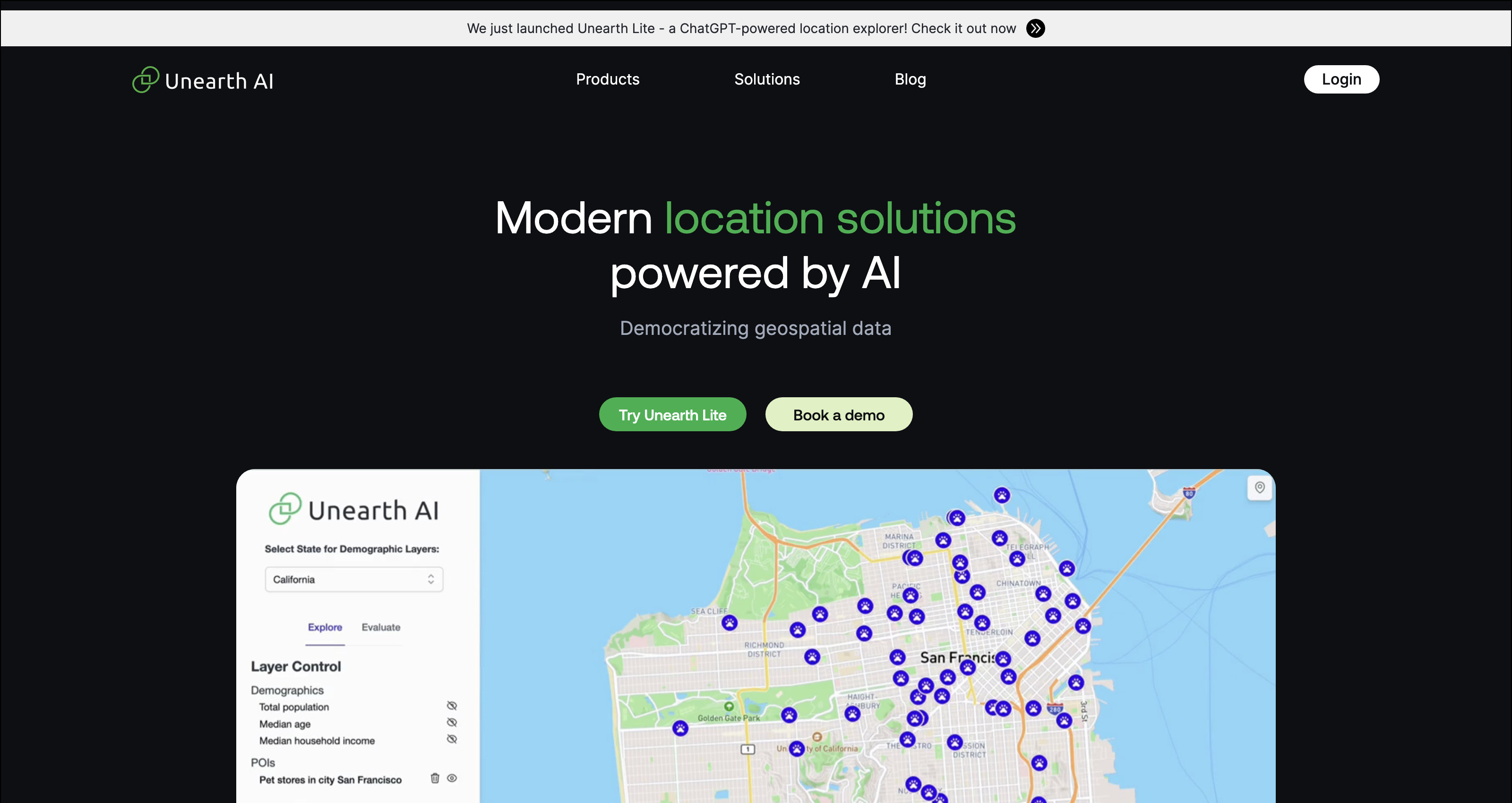Viewport: 1512px width, 803px height.
Task: Toggle visibility of Median household income layer
Action: click(x=452, y=739)
